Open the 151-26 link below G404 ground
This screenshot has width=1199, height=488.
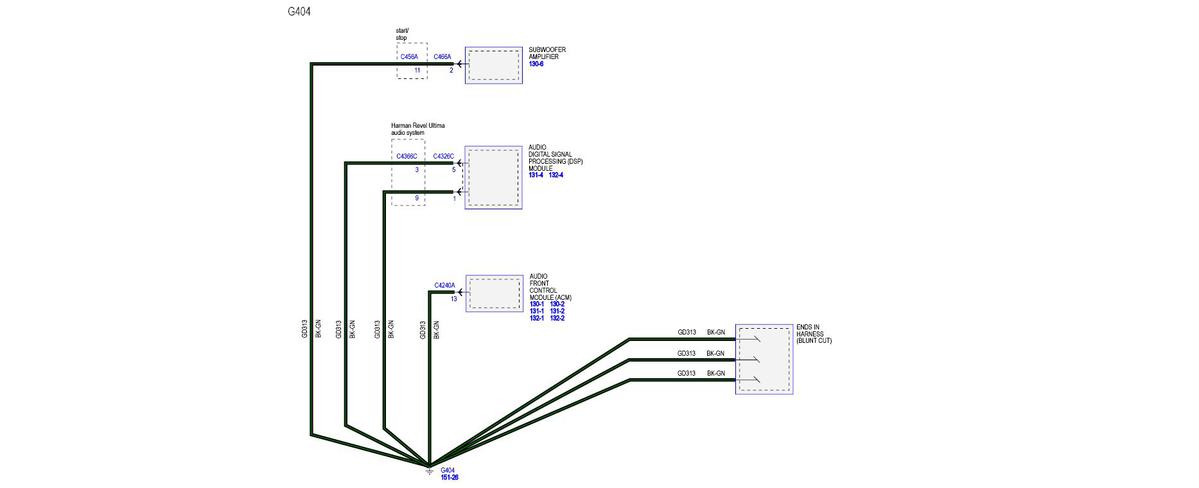click(x=450, y=477)
